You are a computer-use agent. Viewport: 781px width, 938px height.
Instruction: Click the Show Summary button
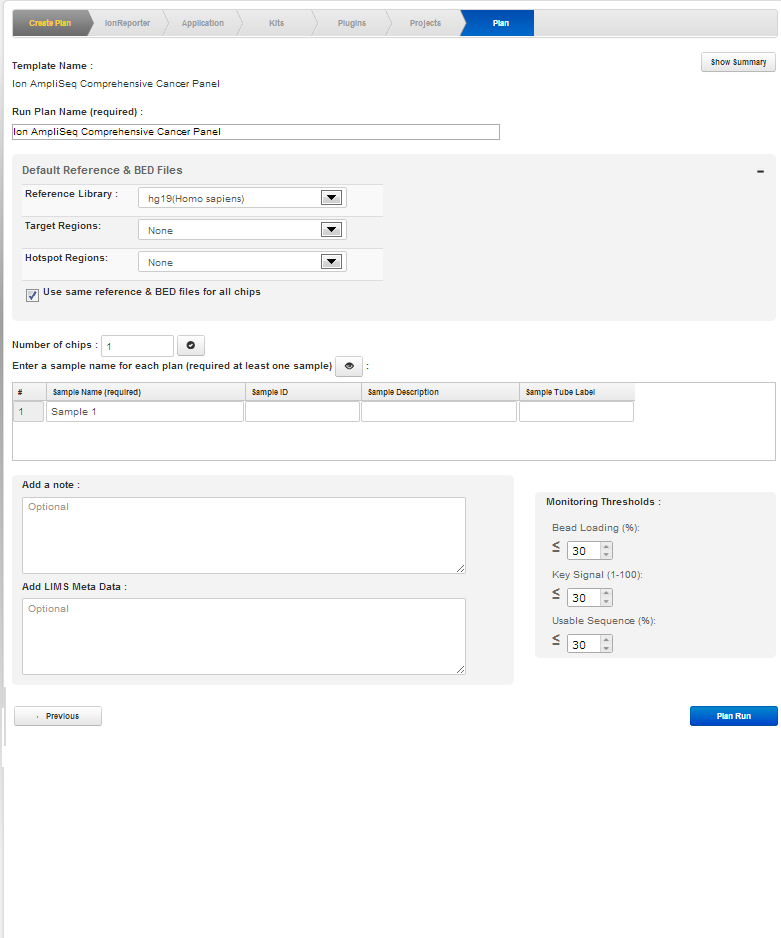738,62
